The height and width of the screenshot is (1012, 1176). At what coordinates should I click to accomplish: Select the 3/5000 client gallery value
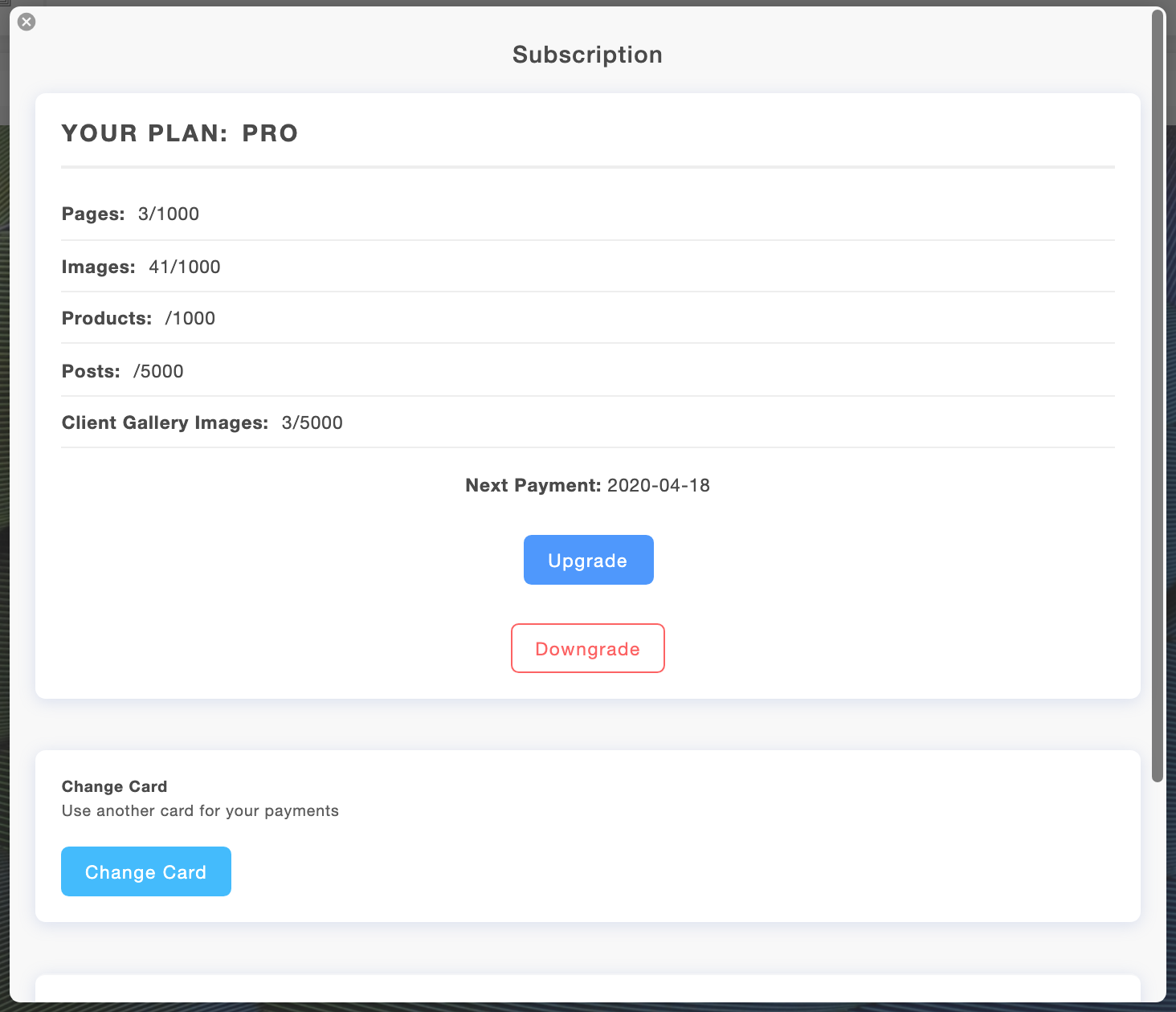pyautogui.click(x=312, y=422)
